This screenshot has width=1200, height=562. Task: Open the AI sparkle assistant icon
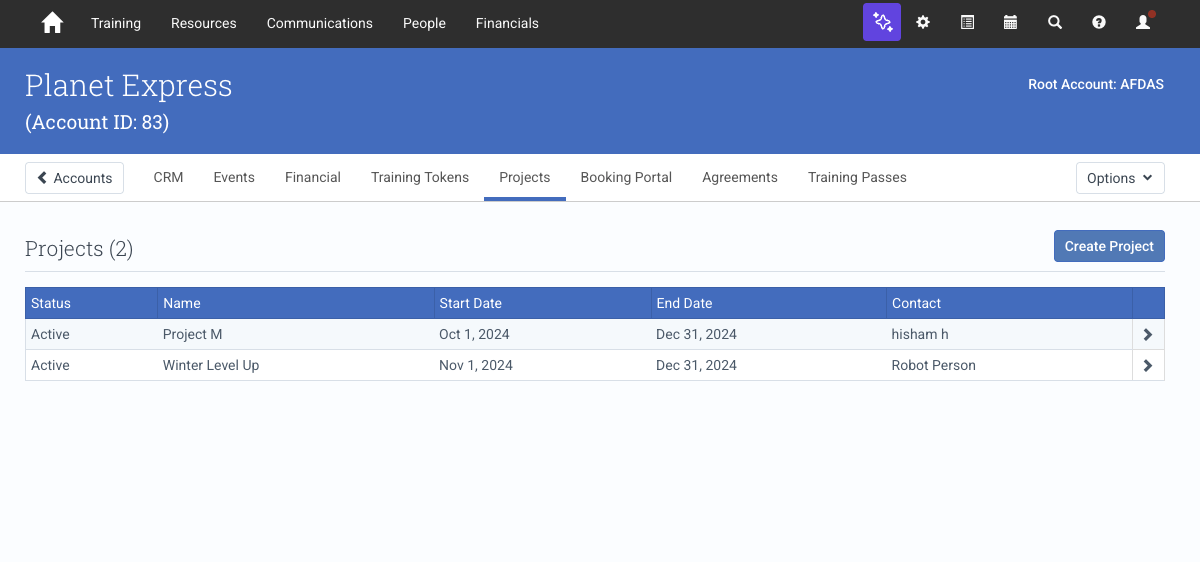(x=882, y=22)
